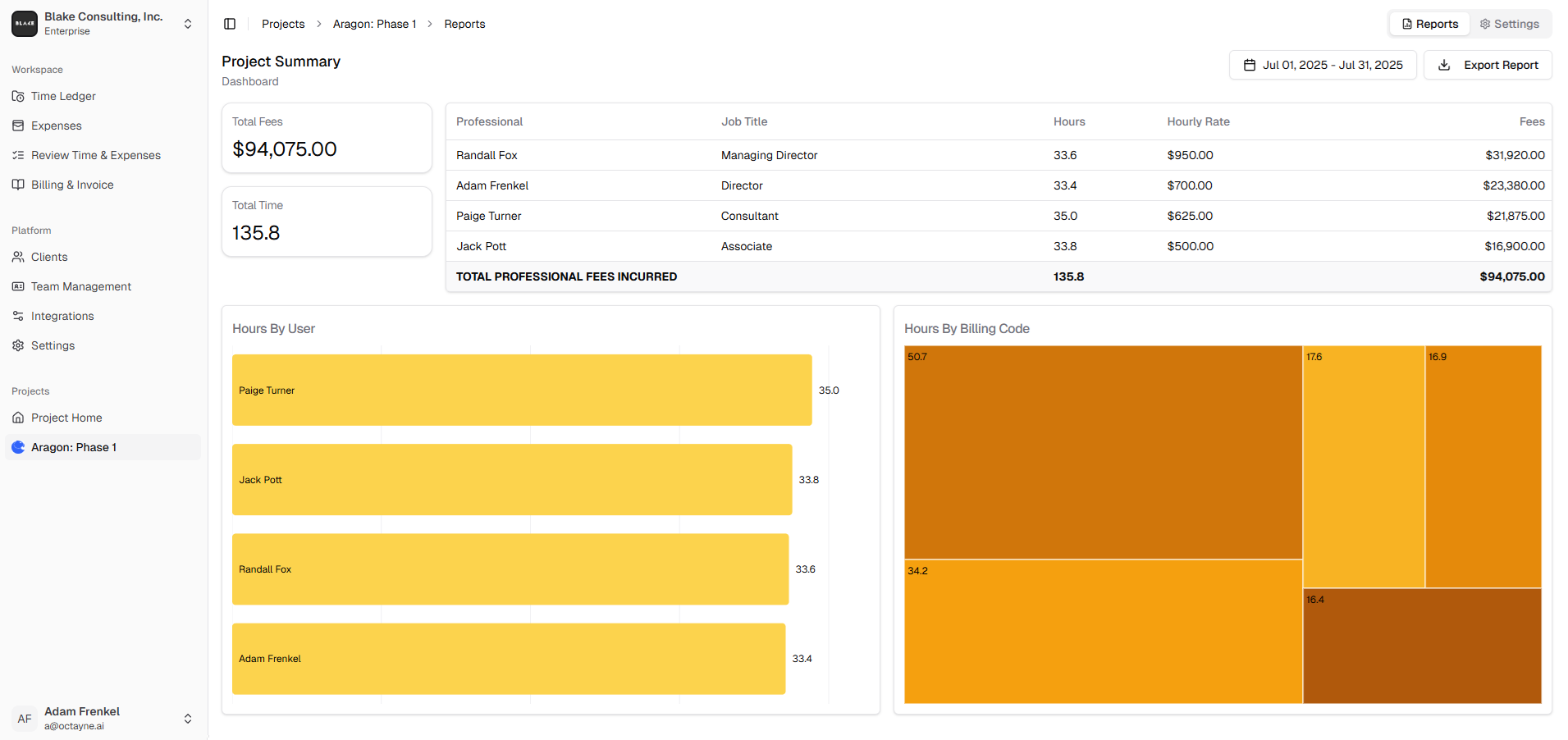This screenshot has height=740, width=1568.
Task: Click the Paige Turner hours bar
Action: [x=521, y=390]
